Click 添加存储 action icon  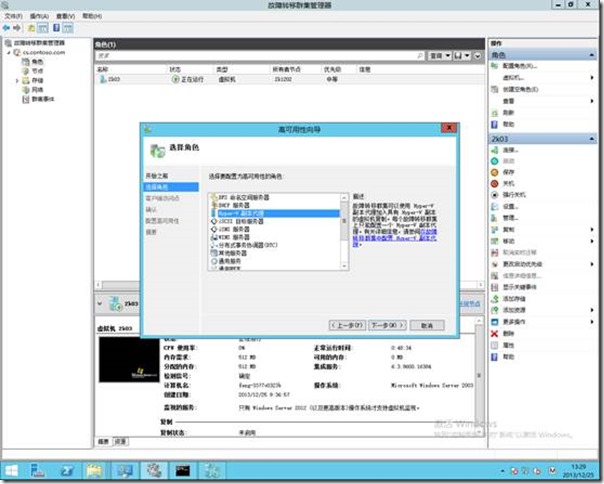click(x=495, y=299)
